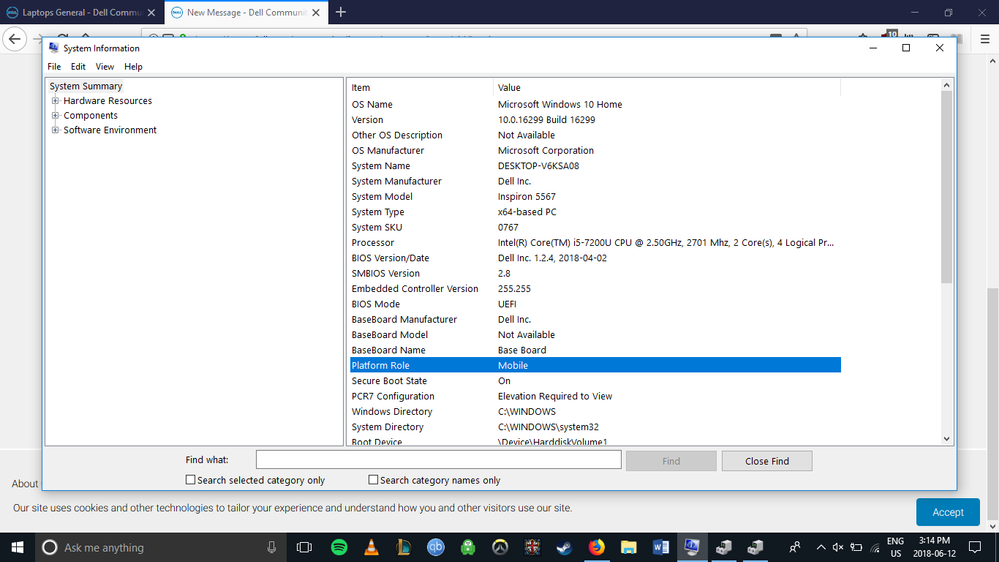Open clock showing 3:14 PM
The image size is (999, 562).
click(934, 547)
